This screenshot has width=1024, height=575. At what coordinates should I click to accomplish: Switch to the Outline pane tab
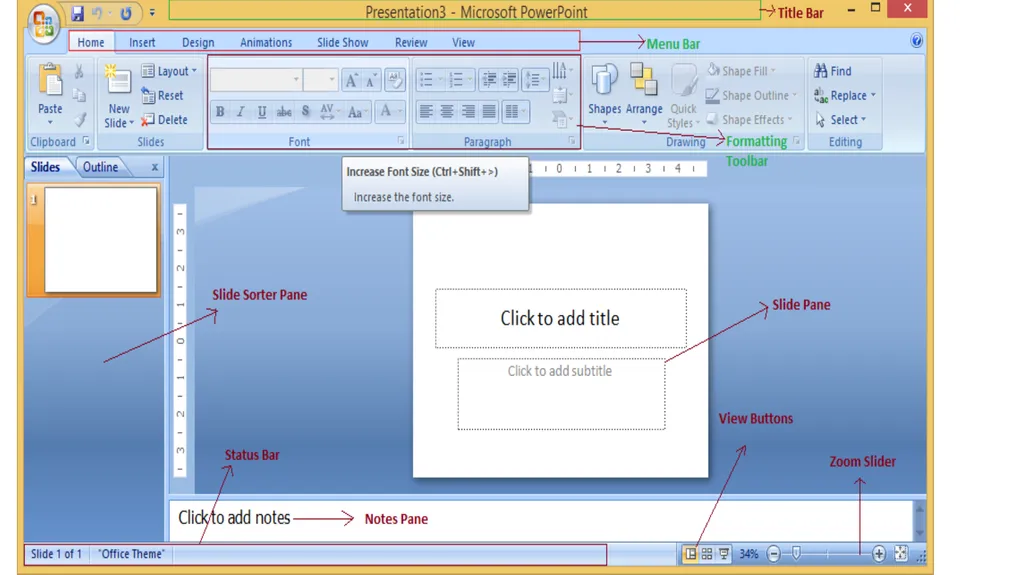click(101, 167)
